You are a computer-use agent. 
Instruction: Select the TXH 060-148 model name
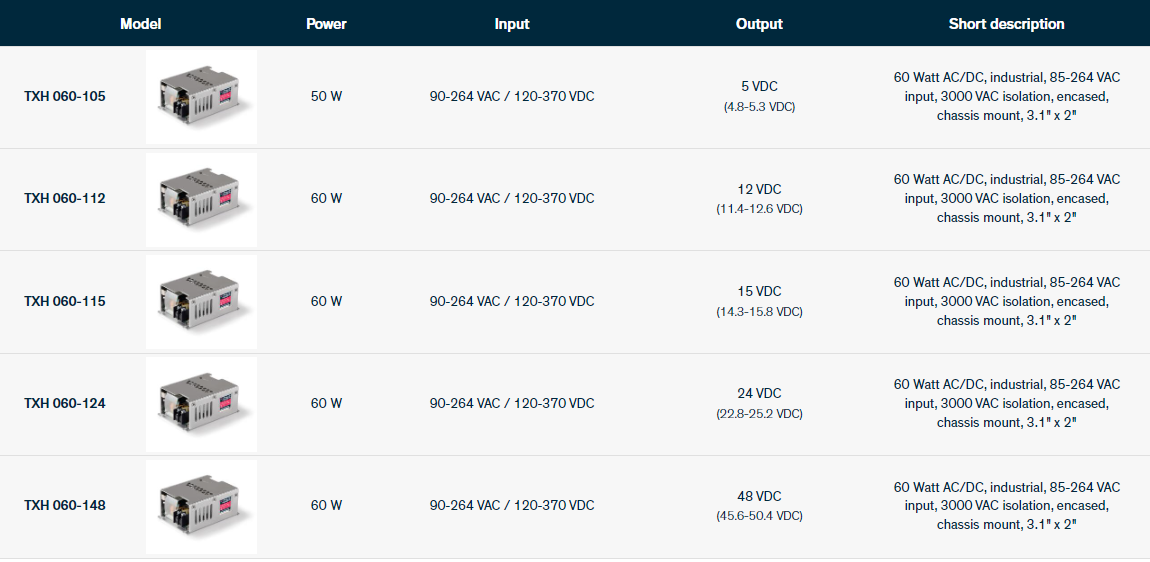pyautogui.click(x=65, y=505)
